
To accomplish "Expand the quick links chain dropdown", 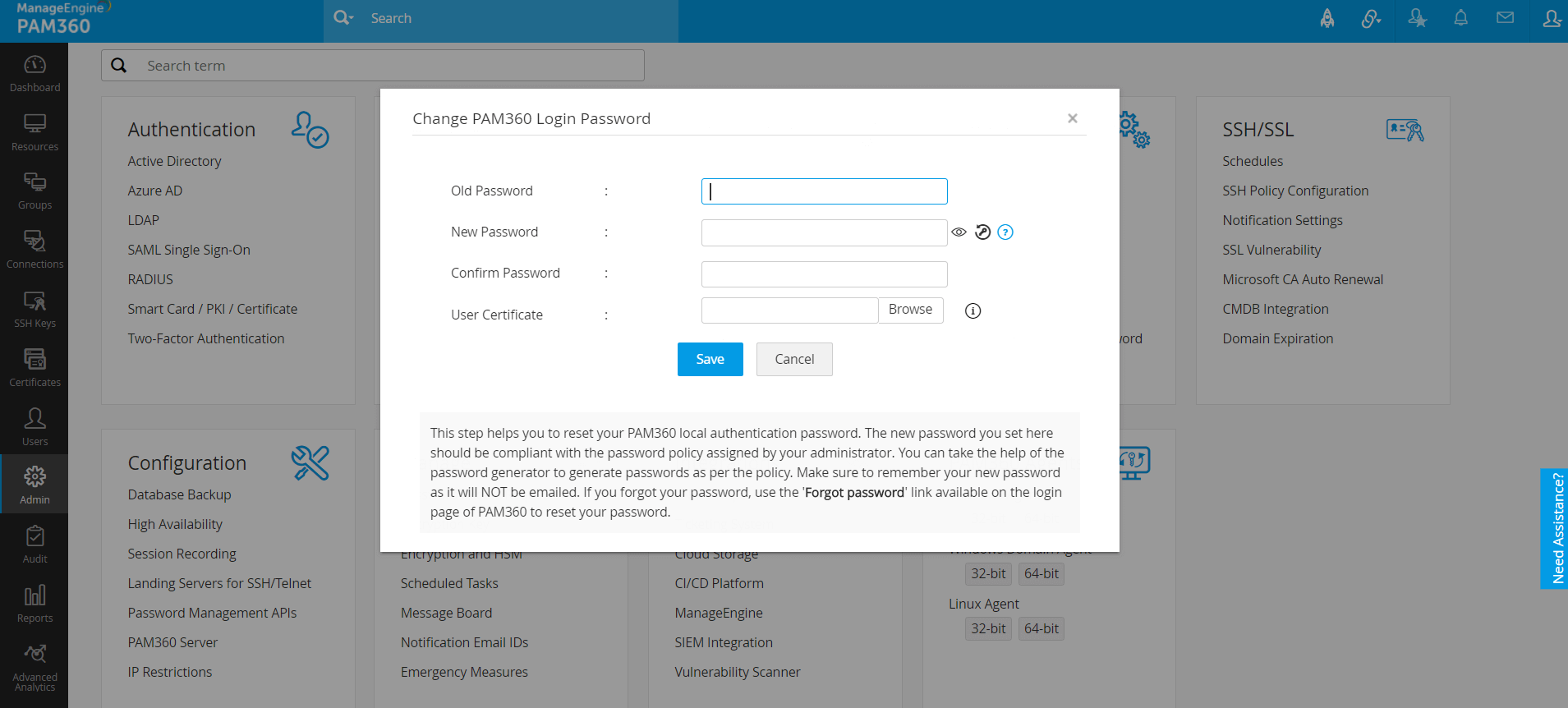I will coord(1371,18).
